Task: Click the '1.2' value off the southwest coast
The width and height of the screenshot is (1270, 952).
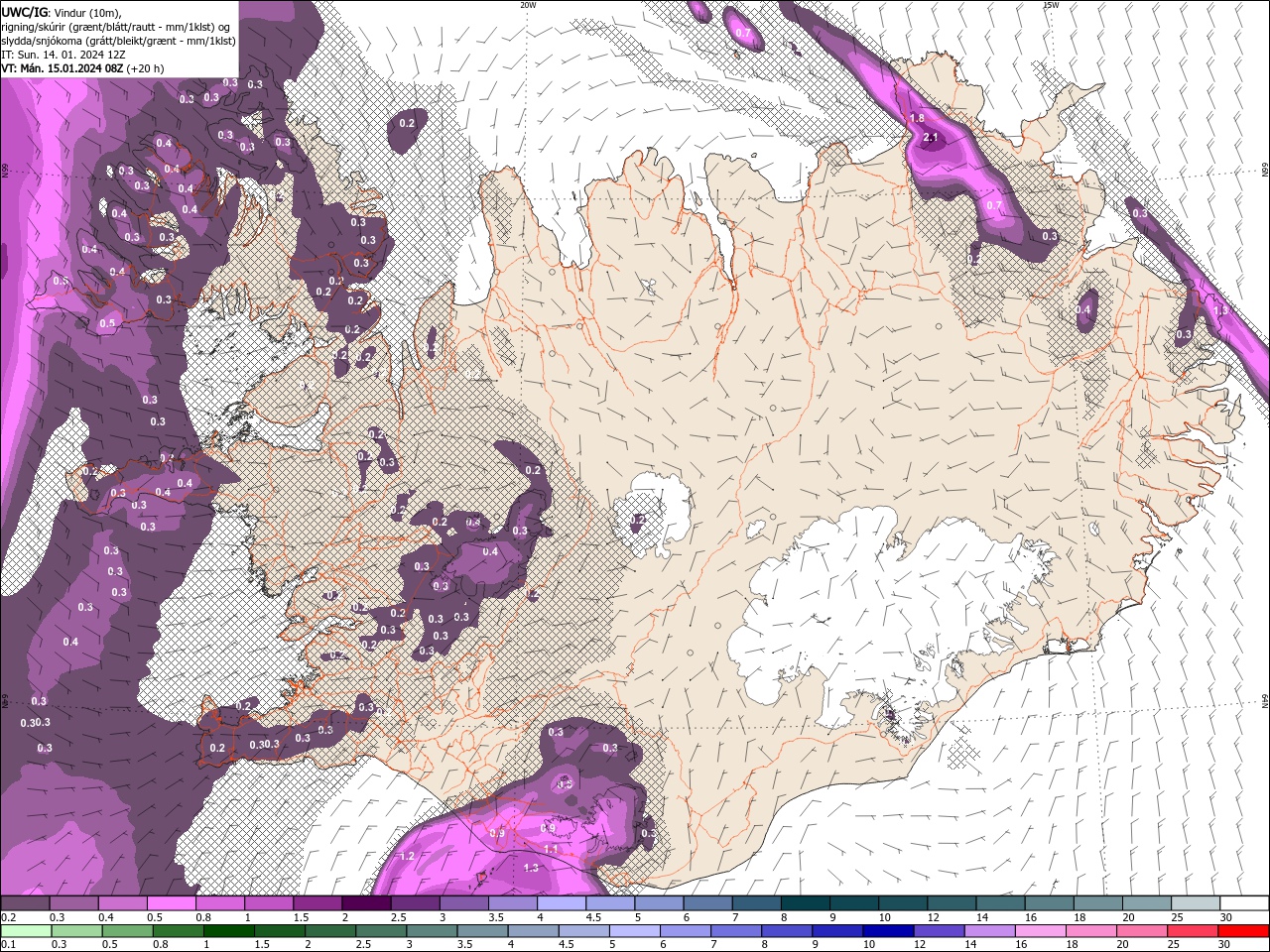Action: (x=407, y=856)
